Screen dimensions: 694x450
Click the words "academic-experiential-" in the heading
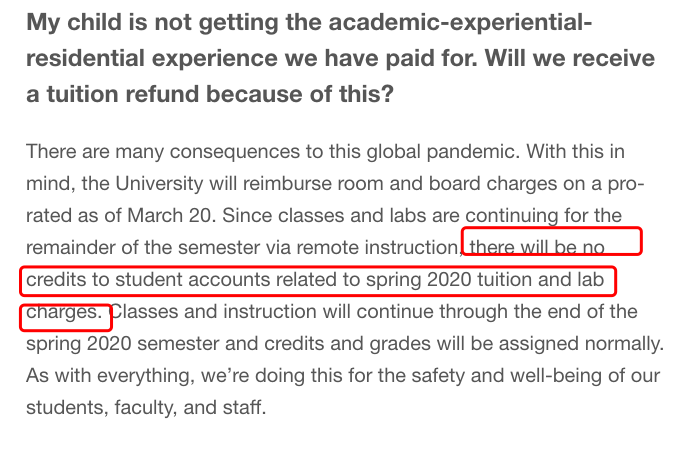click(460, 22)
